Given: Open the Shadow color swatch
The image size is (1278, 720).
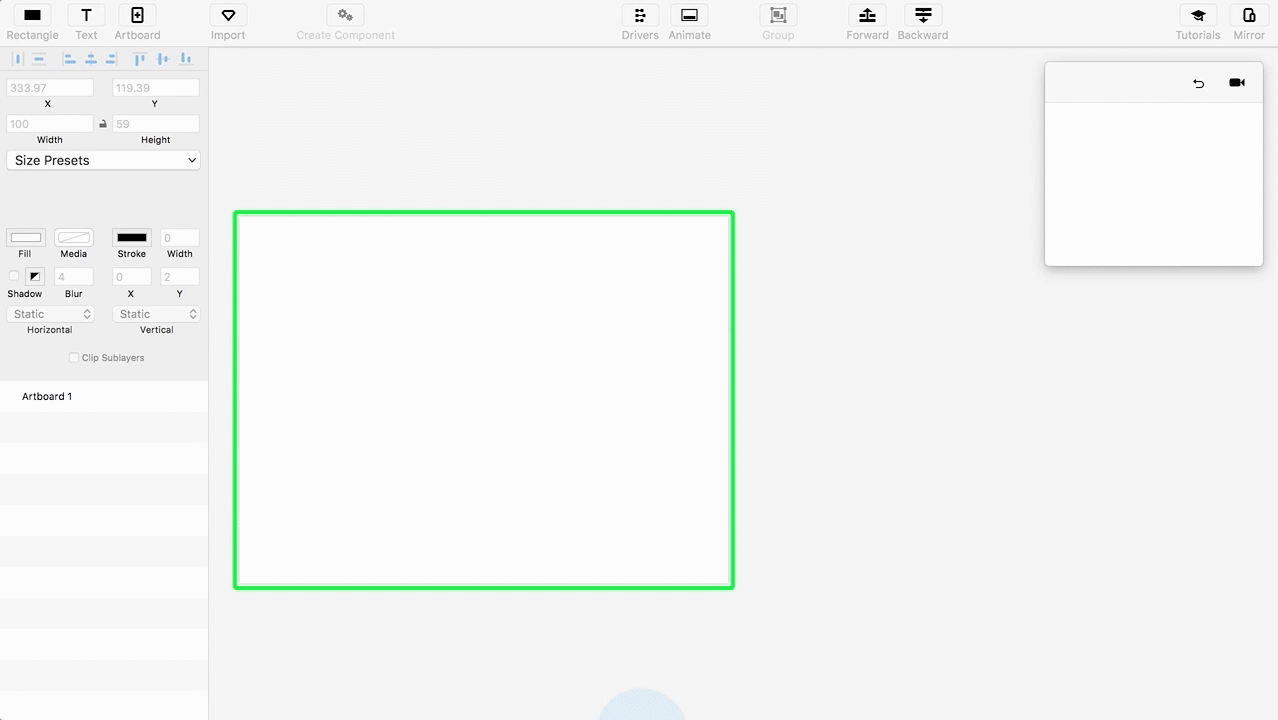Looking at the screenshot, I should click(x=34, y=276).
